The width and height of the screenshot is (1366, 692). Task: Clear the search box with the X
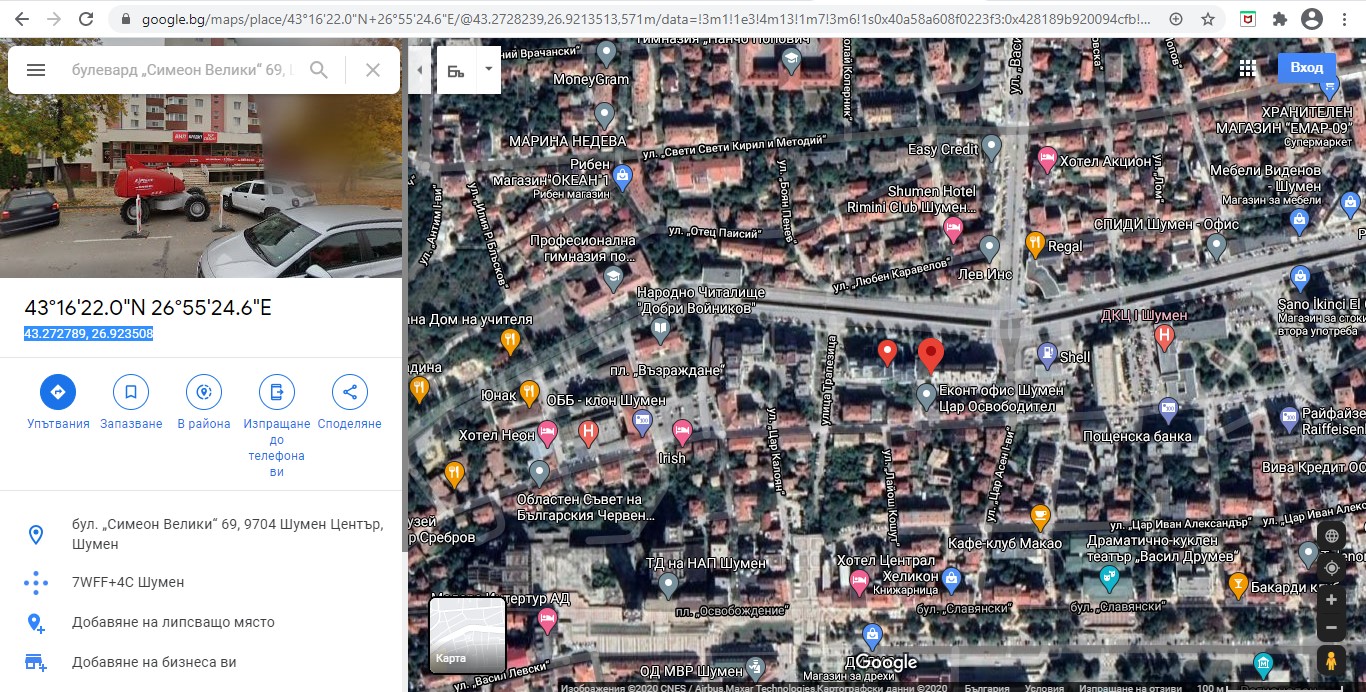coord(373,70)
